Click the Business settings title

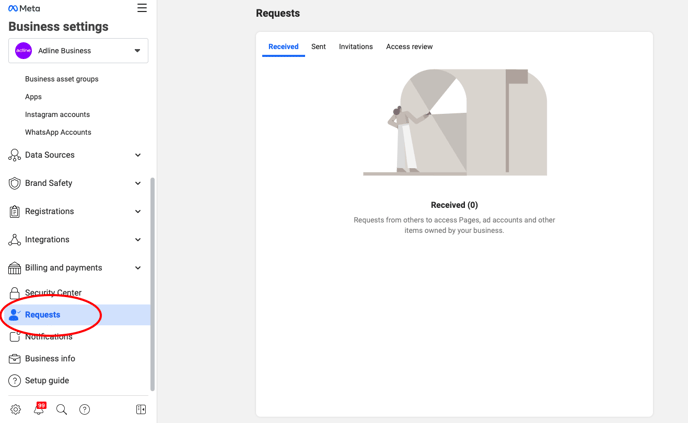[58, 27]
